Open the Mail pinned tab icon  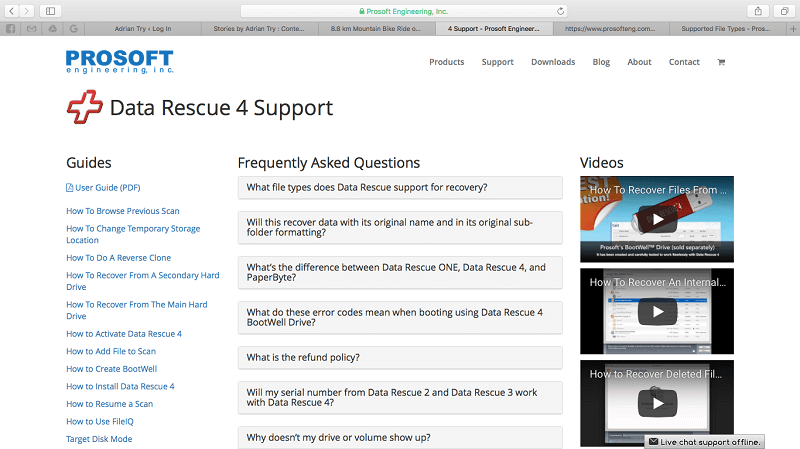32,29
